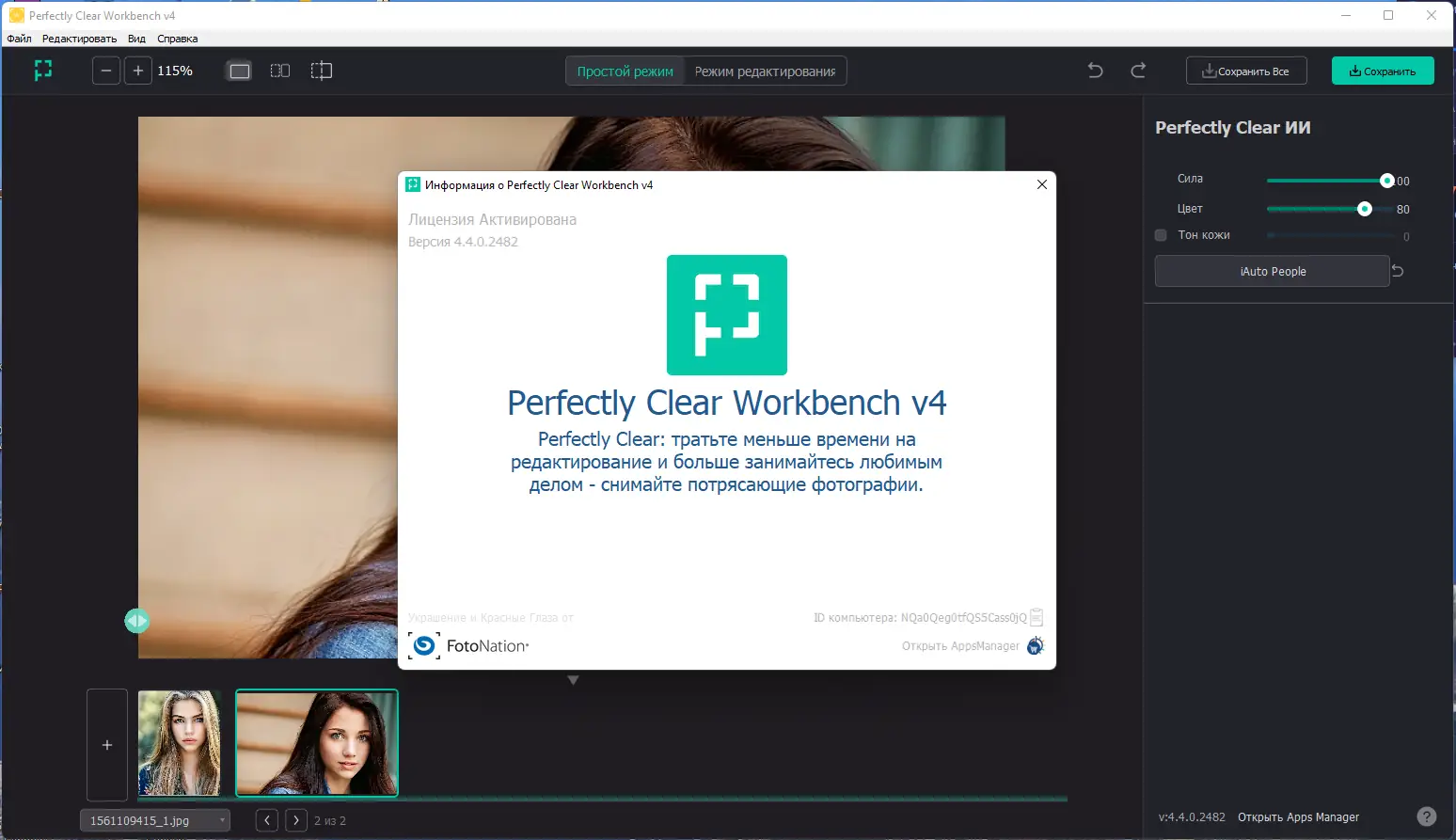Activate the split before/after view

point(322,71)
